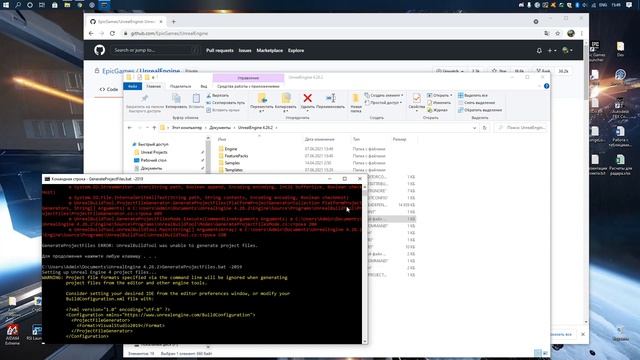640x360 pixels.
Task: Expand address bar history dropdown in Explorer
Action: (474, 128)
